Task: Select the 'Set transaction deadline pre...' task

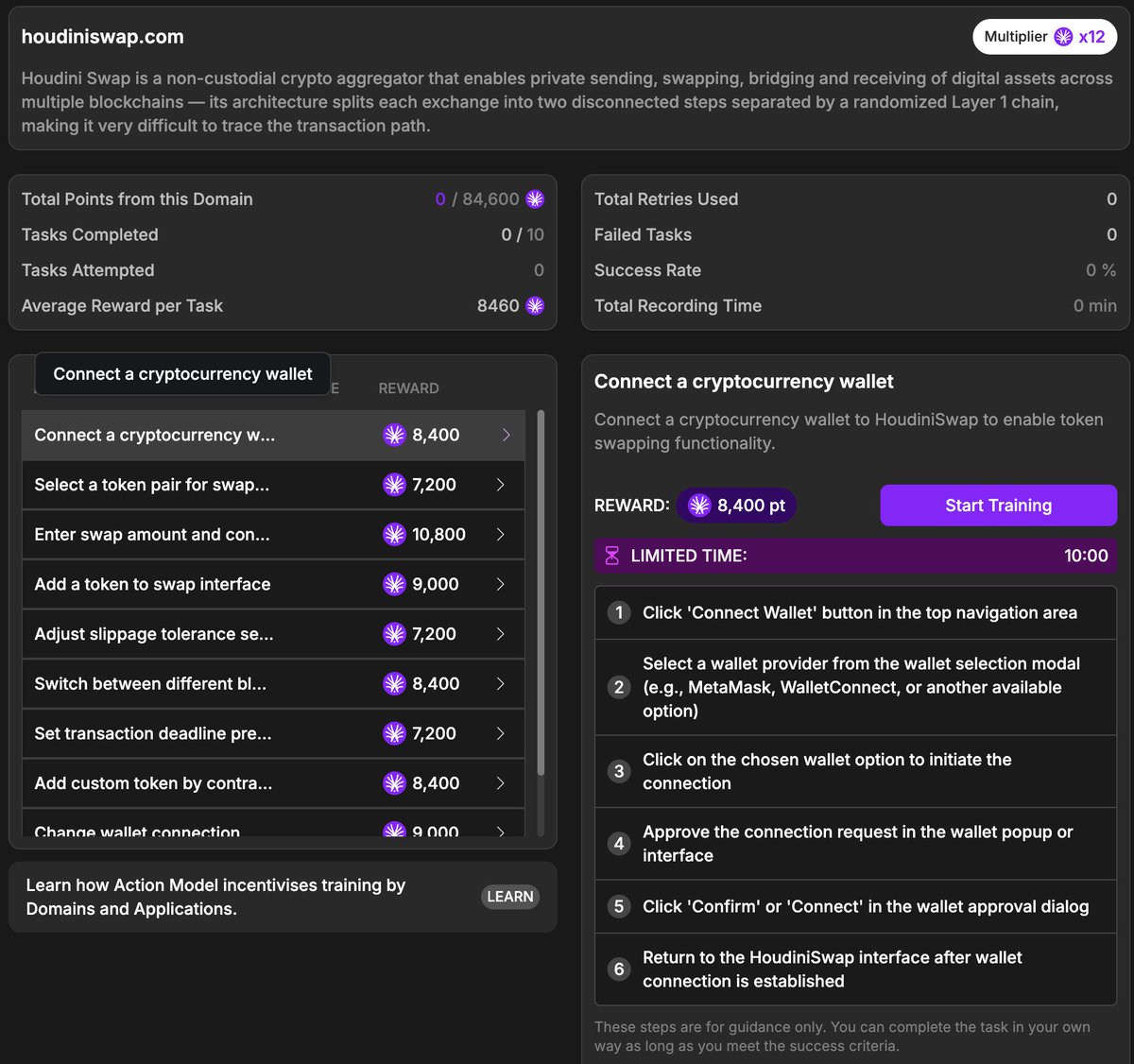Action: pyautogui.click(x=273, y=733)
